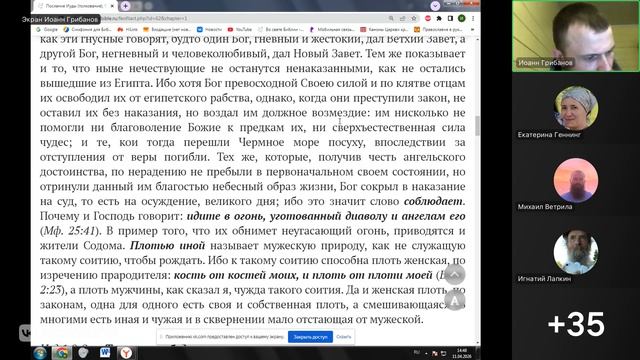Open Chrome from the taskbar

(x=62, y=353)
